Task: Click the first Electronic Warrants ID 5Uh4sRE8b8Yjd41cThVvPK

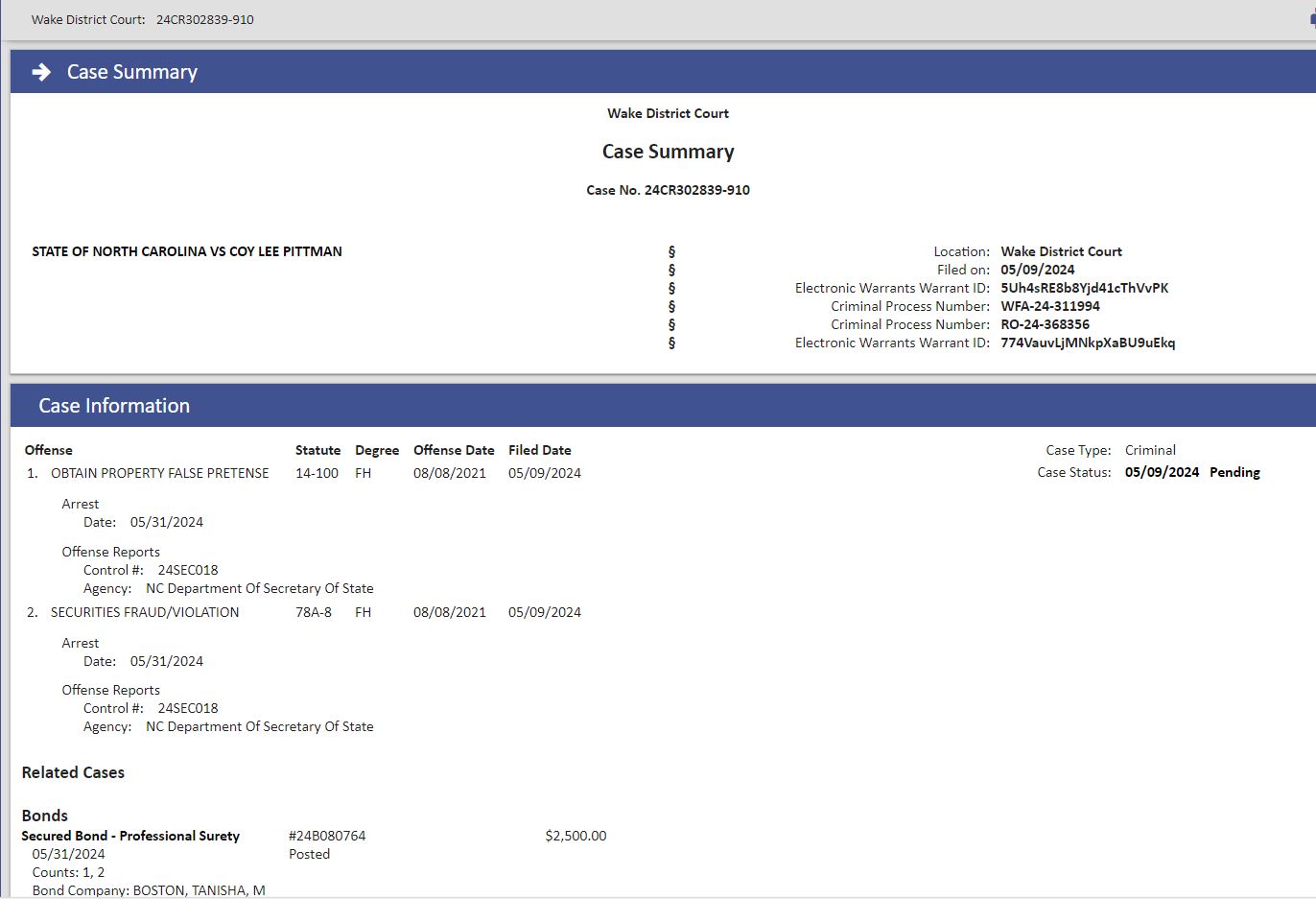Action: [x=1085, y=288]
